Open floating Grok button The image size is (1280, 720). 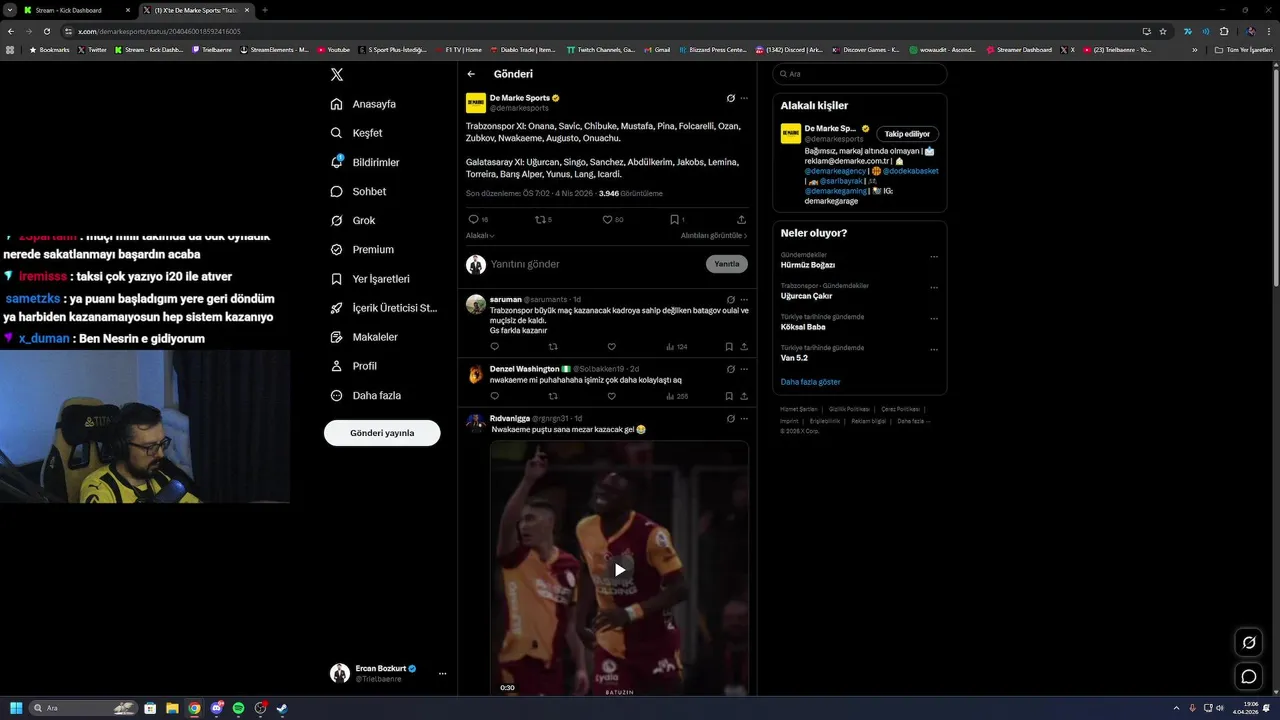[1249, 642]
